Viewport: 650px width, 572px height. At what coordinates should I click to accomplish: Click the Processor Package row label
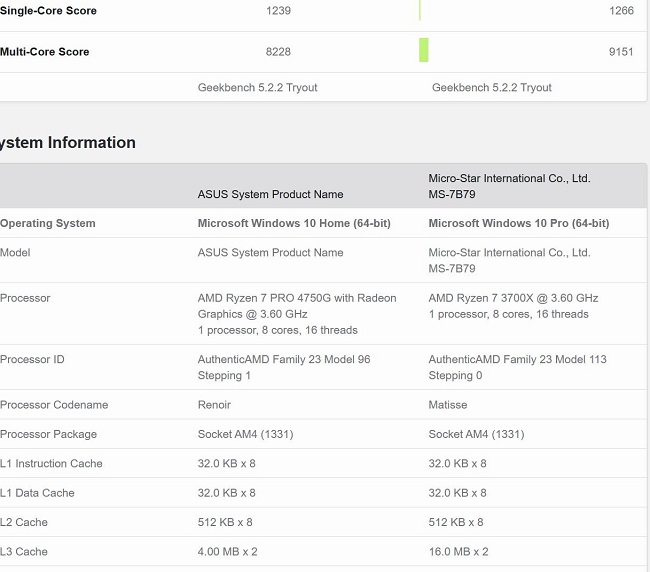coord(49,434)
